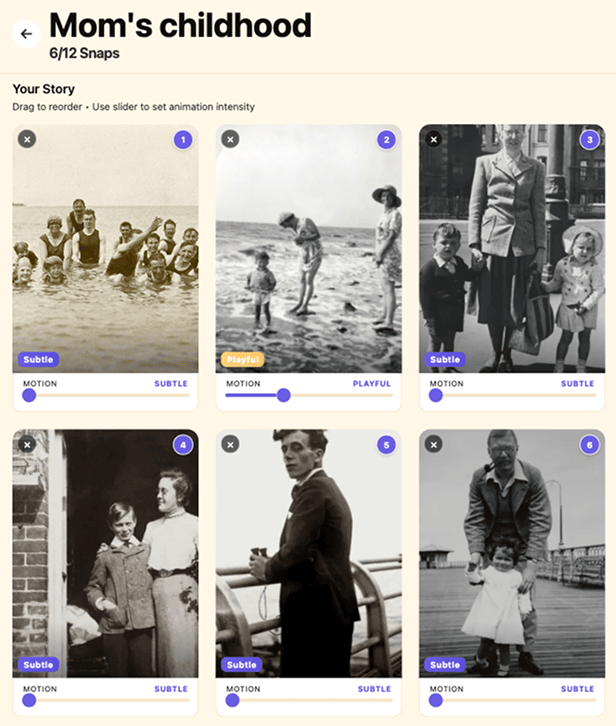Click the SUBTLE motion label on snap 6
The image size is (616, 726).
coord(578,688)
